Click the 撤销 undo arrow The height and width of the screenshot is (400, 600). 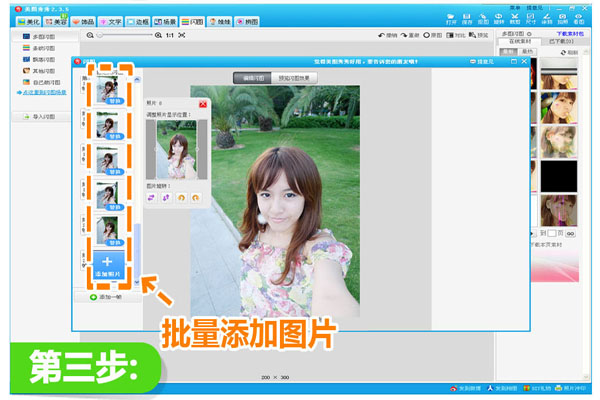coord(388,35)
